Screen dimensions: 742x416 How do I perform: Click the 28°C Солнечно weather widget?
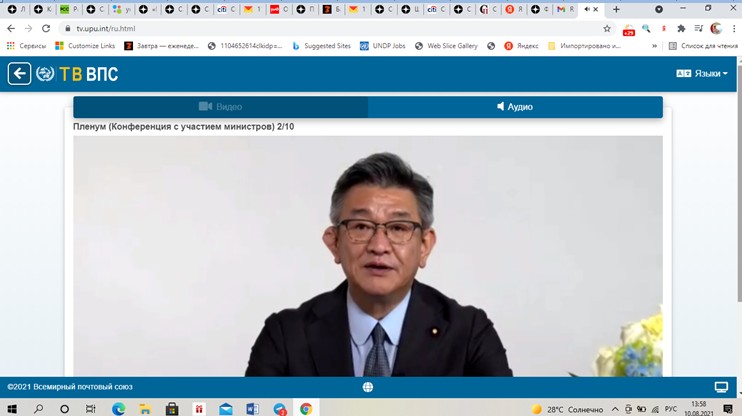[567, 409]
